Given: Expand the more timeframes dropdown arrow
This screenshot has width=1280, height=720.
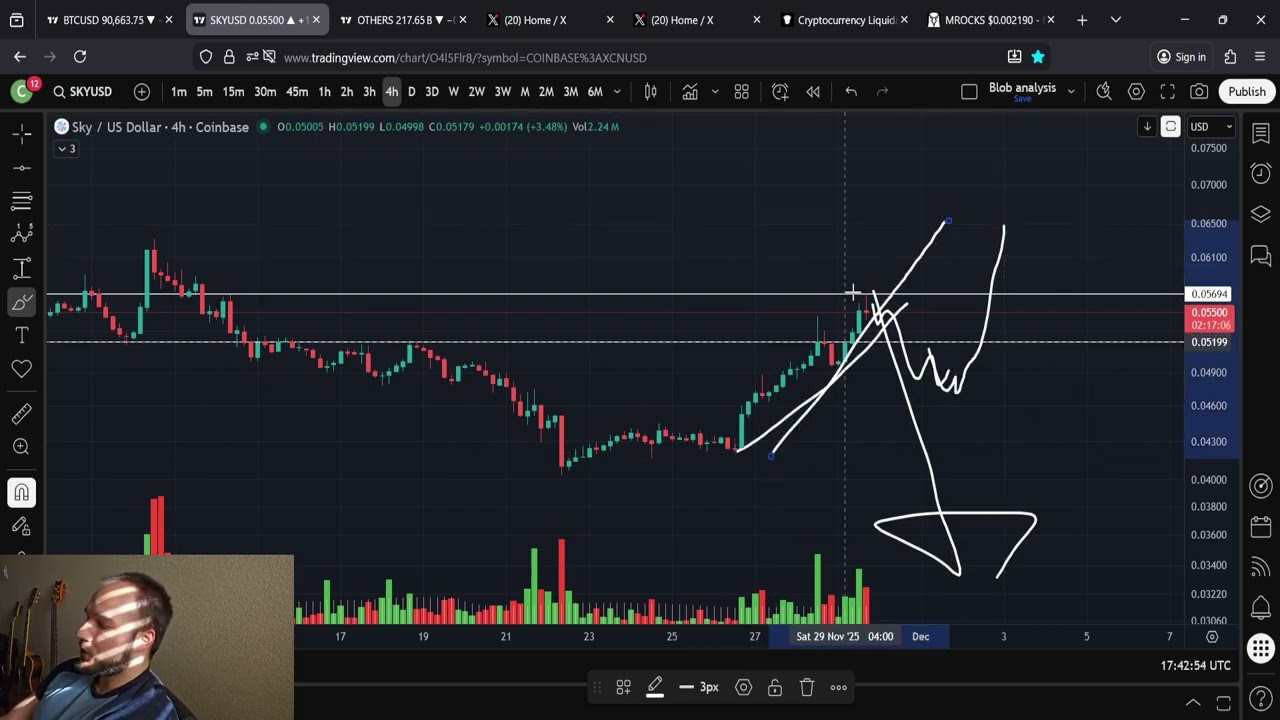Looking at the screenshot, I should point(617,92).
